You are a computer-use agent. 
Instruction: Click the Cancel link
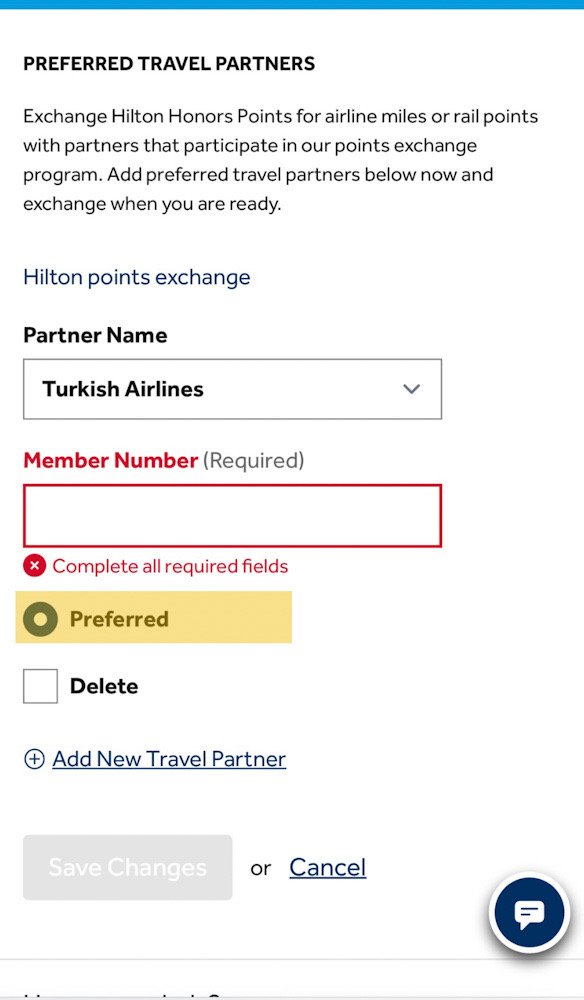[328, 867]
